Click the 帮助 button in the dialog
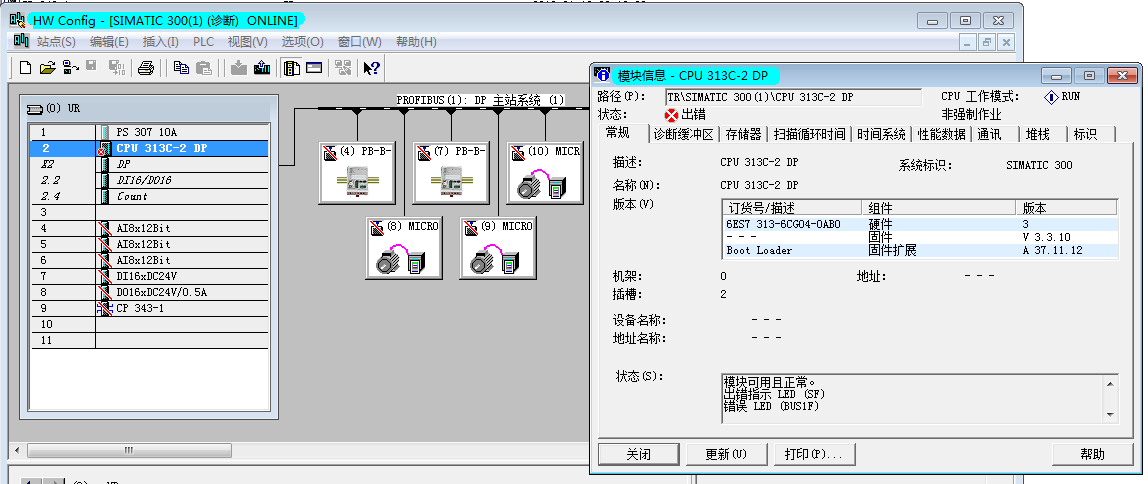Image resolution: width=1148 pixels, height=484 pixels. point(1092,454)
